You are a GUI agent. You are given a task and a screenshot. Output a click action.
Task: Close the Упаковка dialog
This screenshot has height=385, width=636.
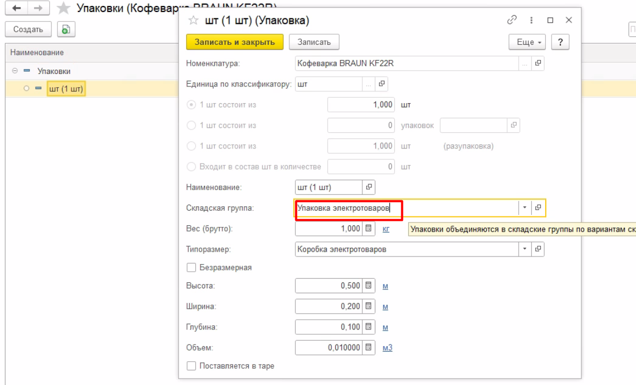pos(569,20)
